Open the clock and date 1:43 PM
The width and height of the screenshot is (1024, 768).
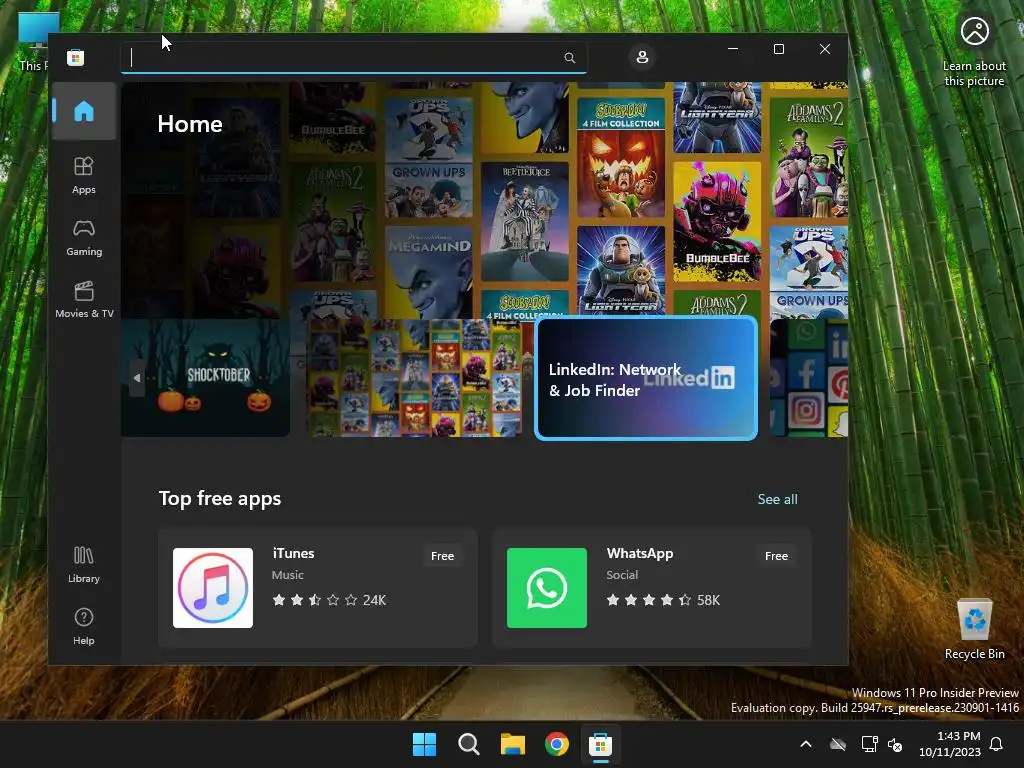coord(950,744)
